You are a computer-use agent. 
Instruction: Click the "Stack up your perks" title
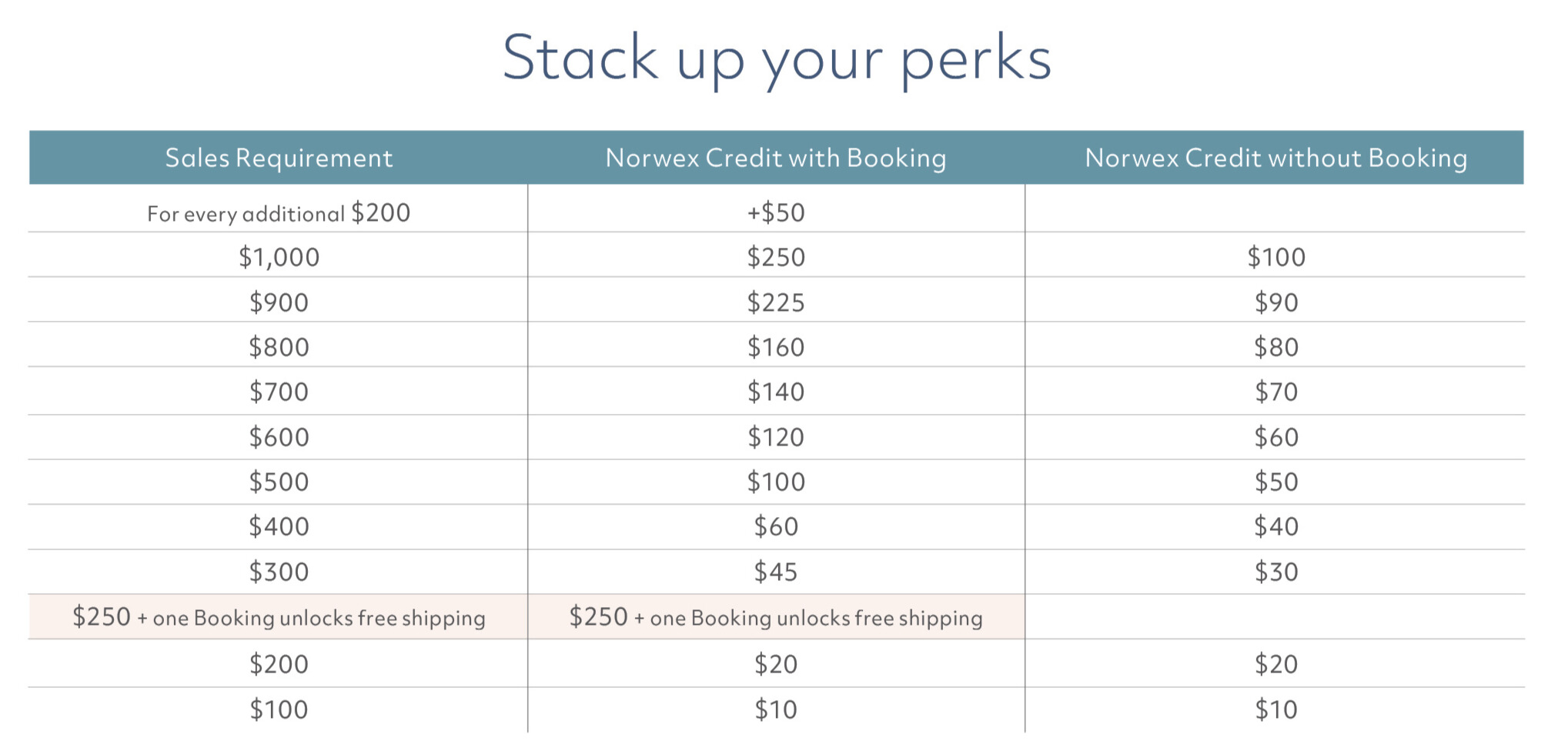tap(776, 58)
